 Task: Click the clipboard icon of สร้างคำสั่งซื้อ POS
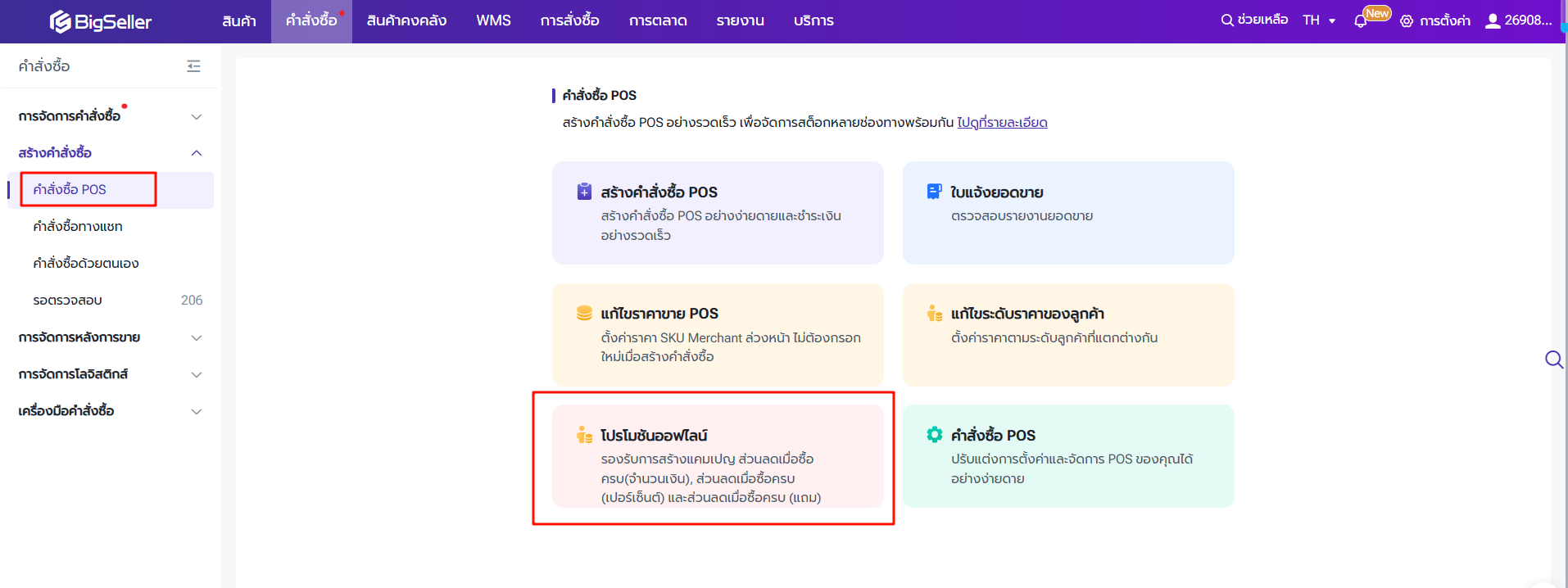tap(584, 192)
